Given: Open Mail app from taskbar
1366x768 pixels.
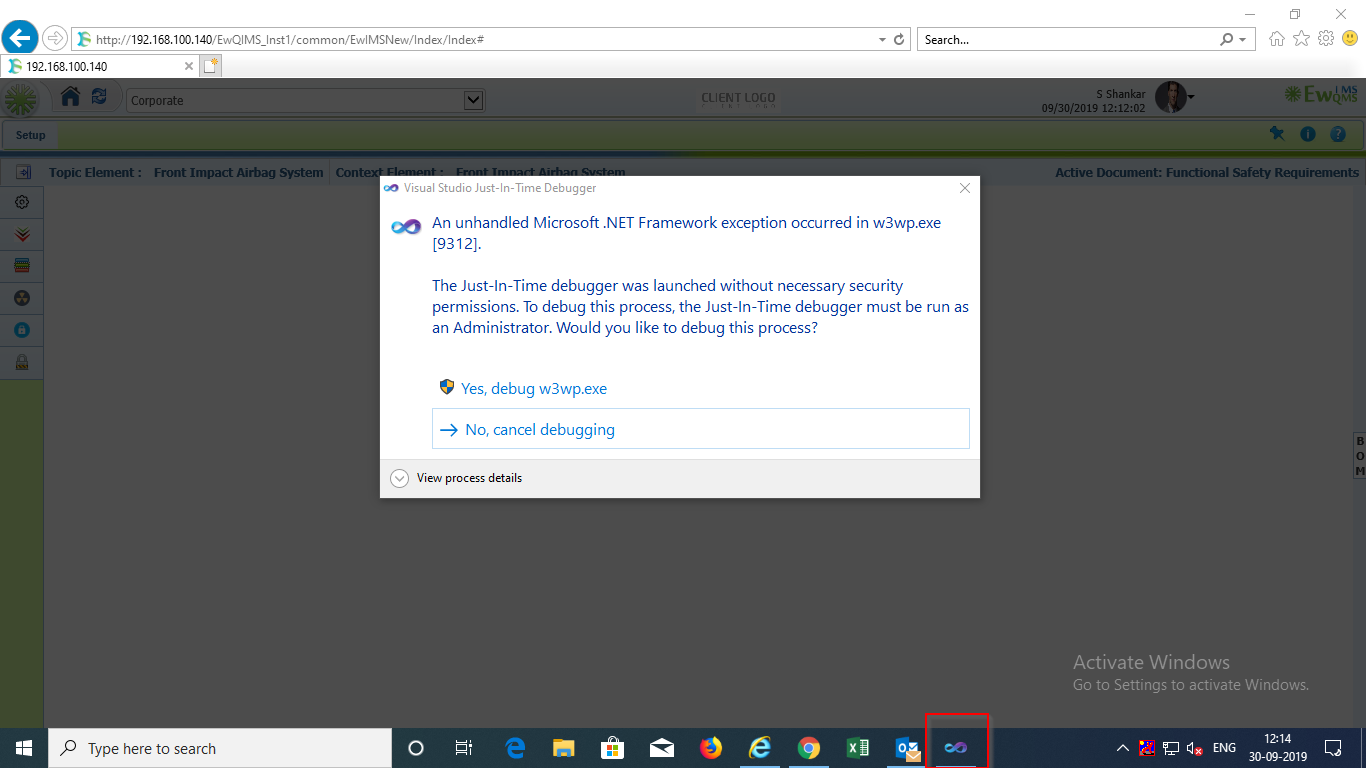Looking at the screenshot, I should (662, 748).
